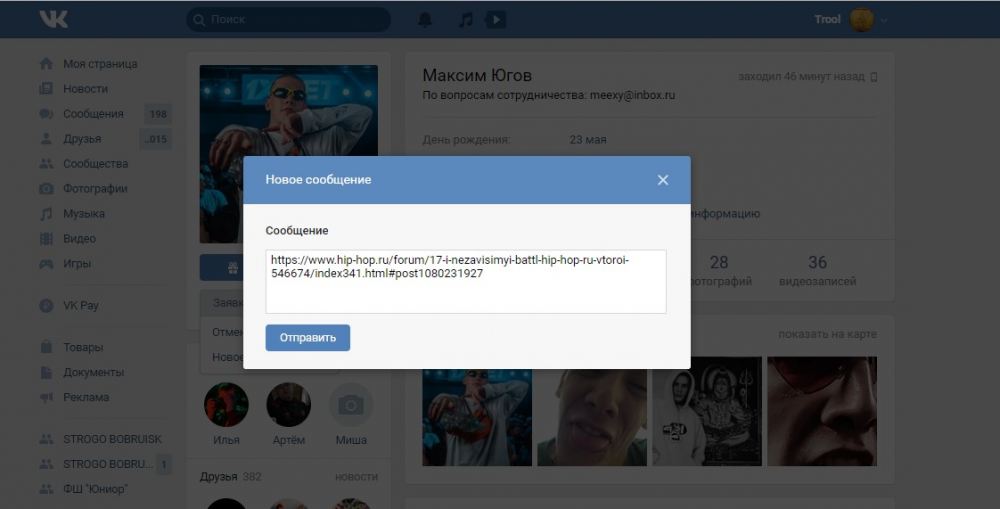Click the search field in top bar
Image resolution: width=1000 pixels, height=509 pixels.
pyautogui.click(x=288, y=20)
